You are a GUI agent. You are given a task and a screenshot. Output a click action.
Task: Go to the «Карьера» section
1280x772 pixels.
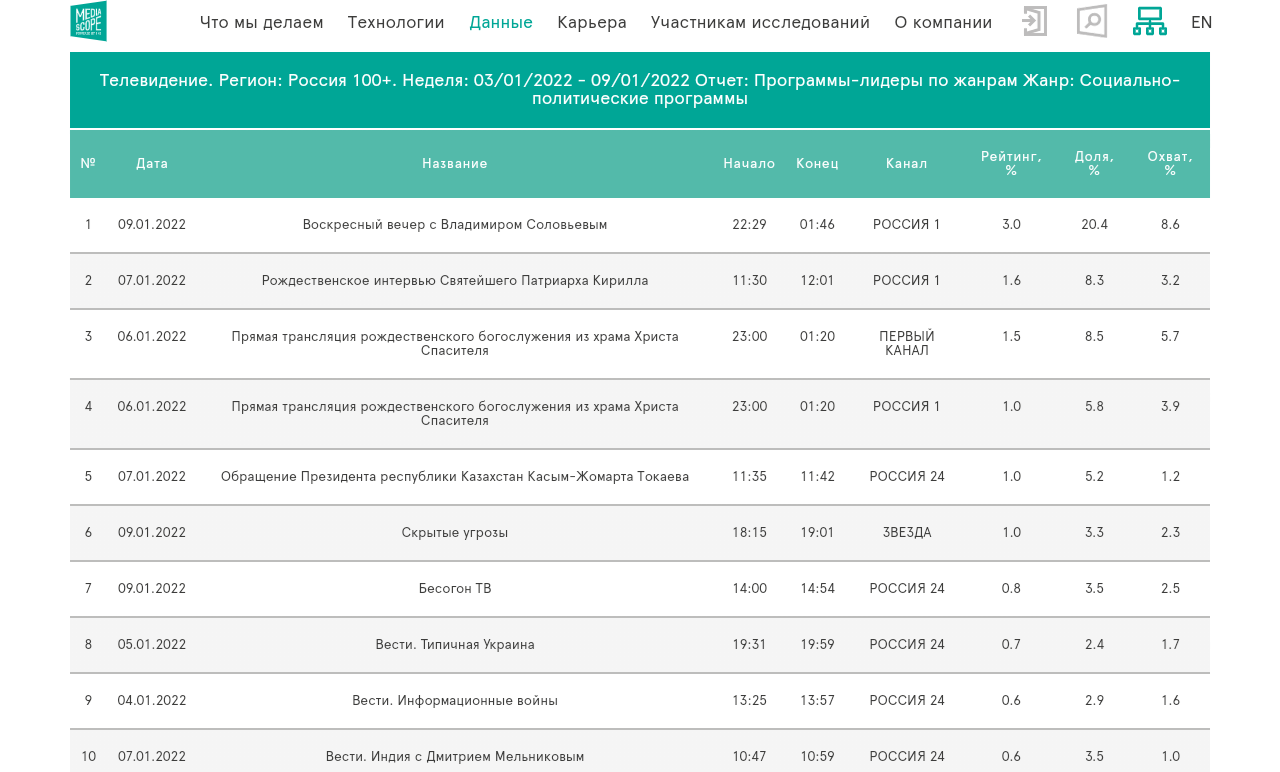point(592,22)
